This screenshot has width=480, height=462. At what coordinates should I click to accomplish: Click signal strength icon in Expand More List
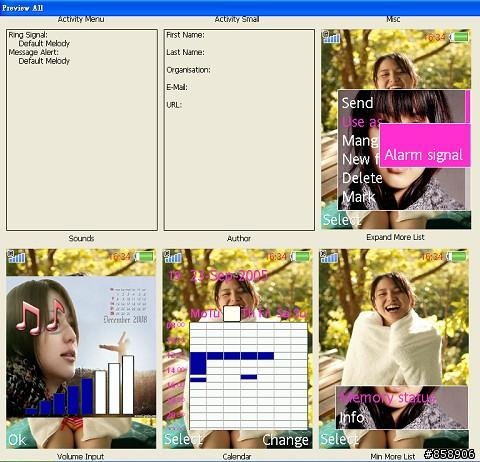[x=331, y=37]
